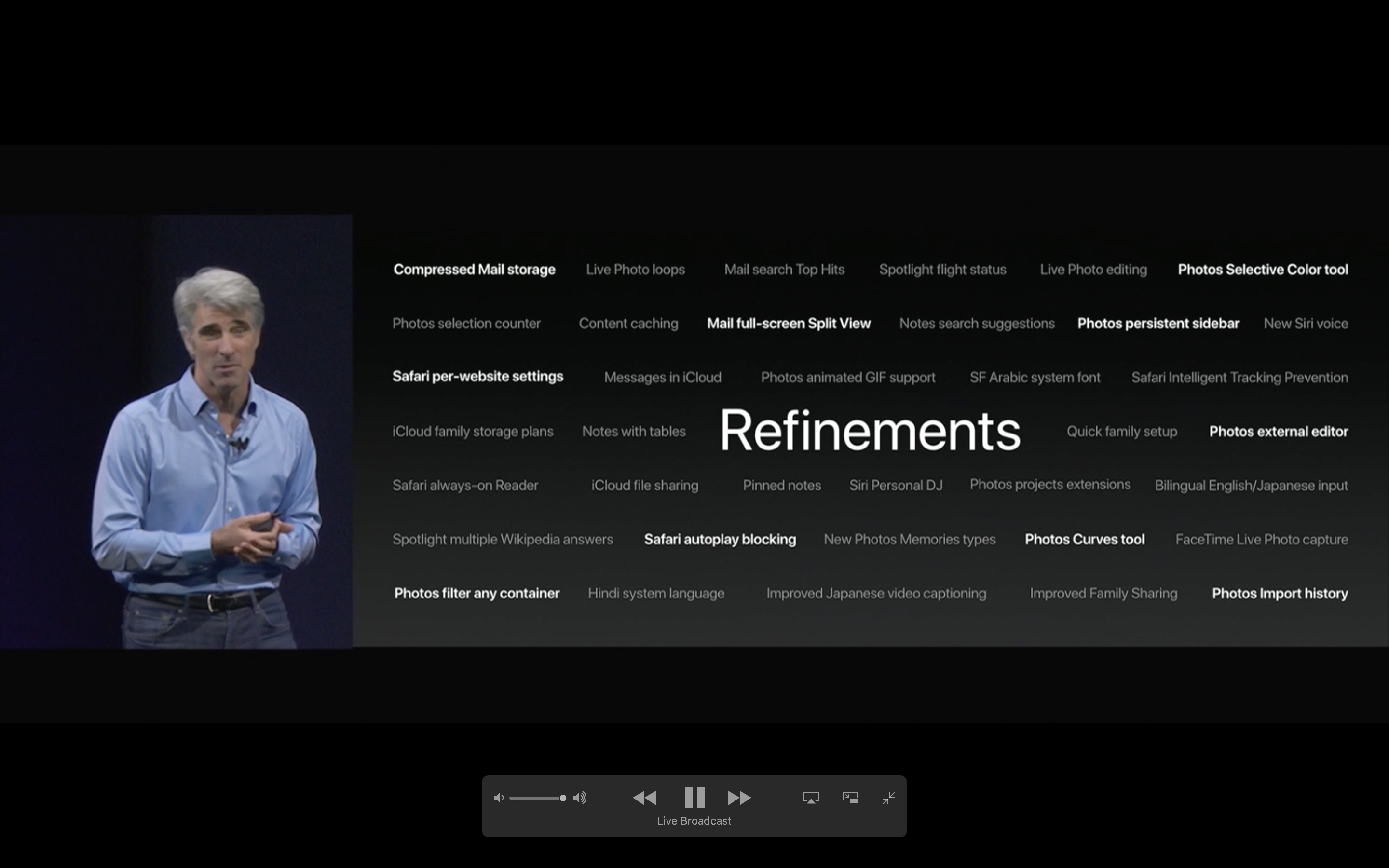Image resolution: width=1389 pixels, height=868 pixels.
Task: Click the presenter video frame
Action: (x=176, y=432)
